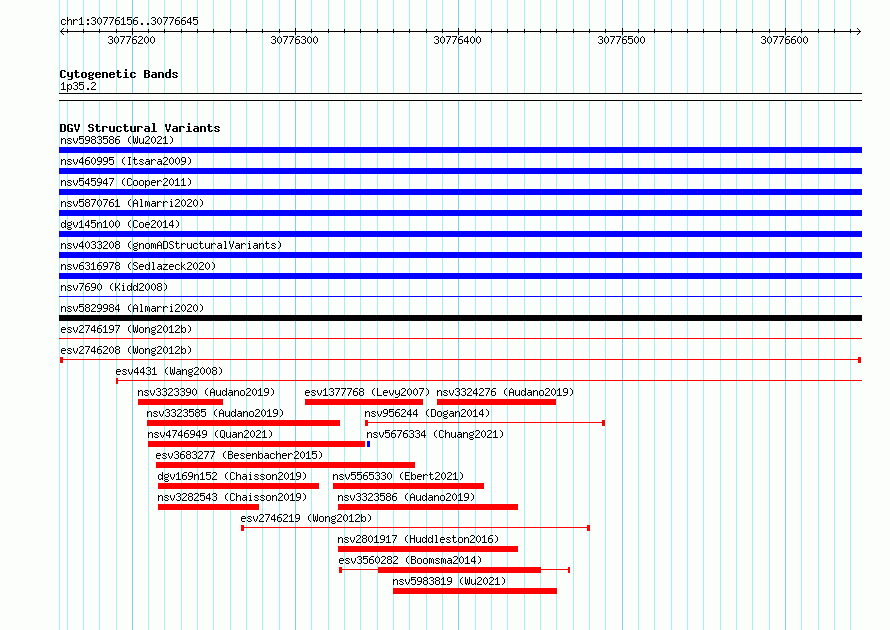Click the red bar under nsv3323586
This screenshot has width=890, height=630.
click(x=428, y=507)
